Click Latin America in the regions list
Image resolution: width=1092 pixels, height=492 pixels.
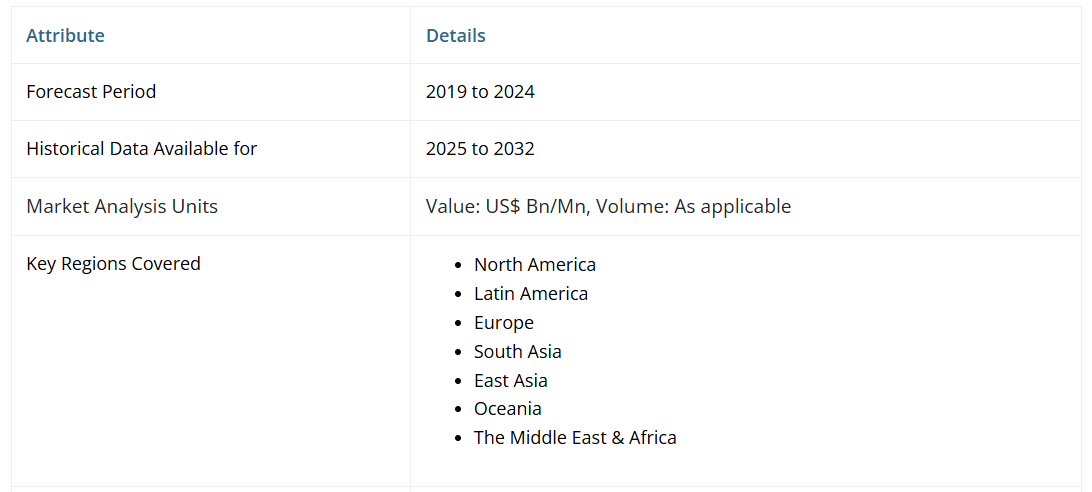[530, 293]
